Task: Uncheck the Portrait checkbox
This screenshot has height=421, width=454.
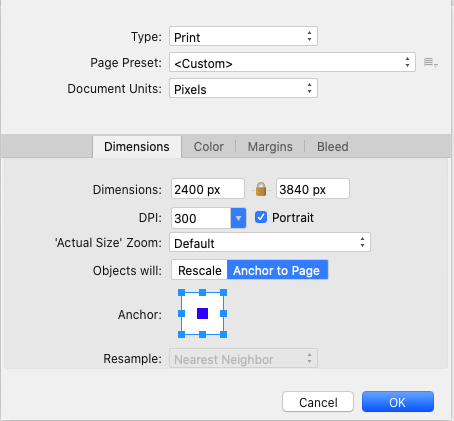Action: click(261, 217)
